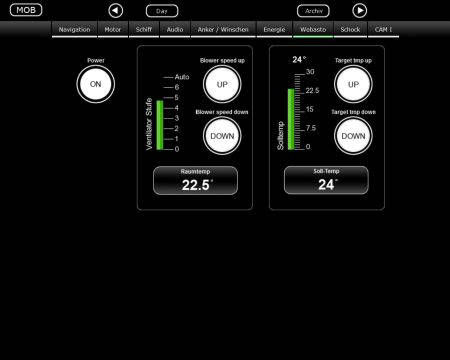Toggle the heater Power ON button
Image resolution: width=450 pixels, height=360 pixels.
(96, 84)
